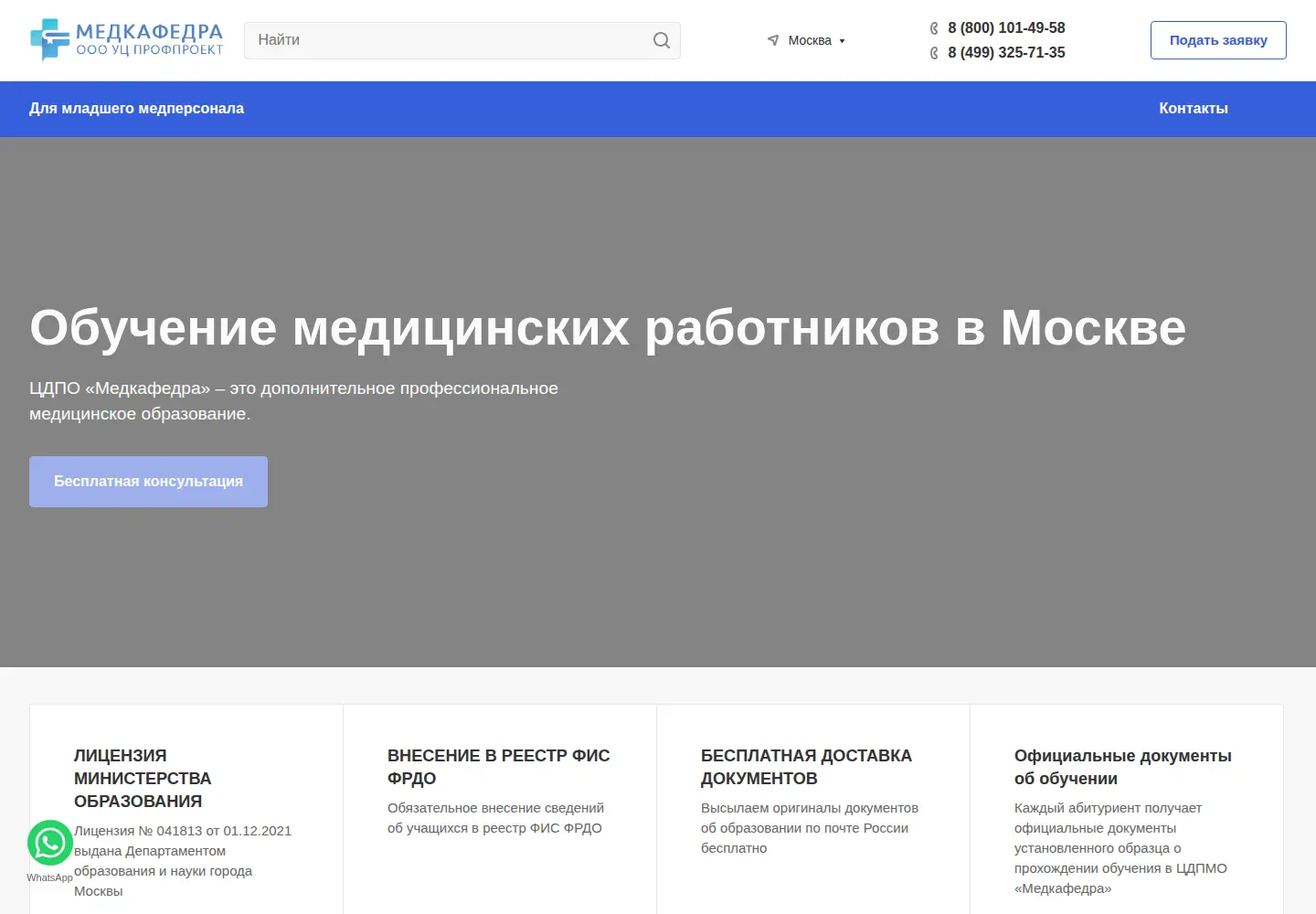Click the БЕСПЛАТНАЯ ДОСТАВКА ДОКУМЕНТОВ heading

point(806,767)
